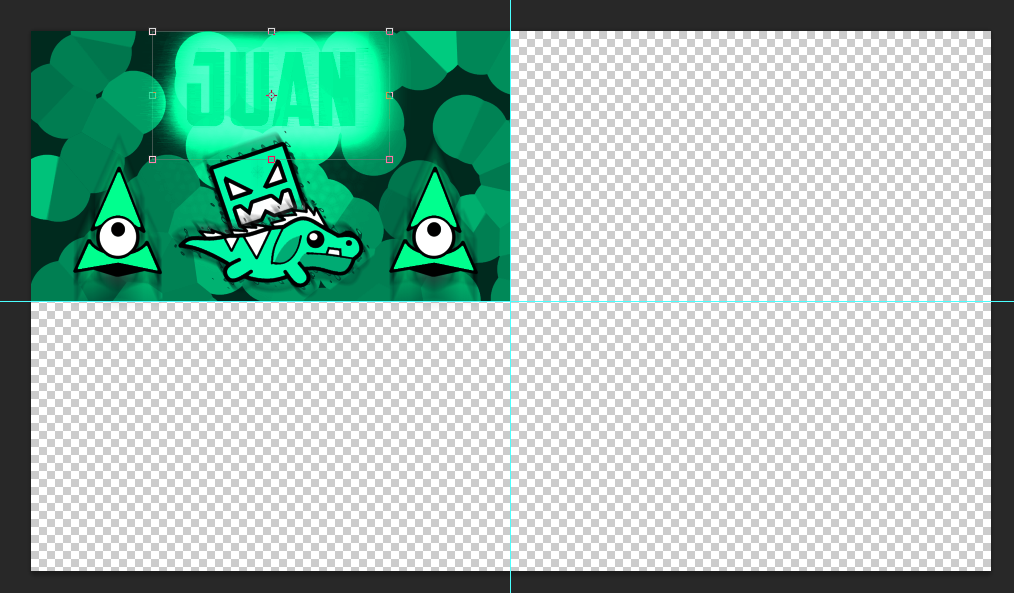Click the transform center reference point

(x=272, y=96)
